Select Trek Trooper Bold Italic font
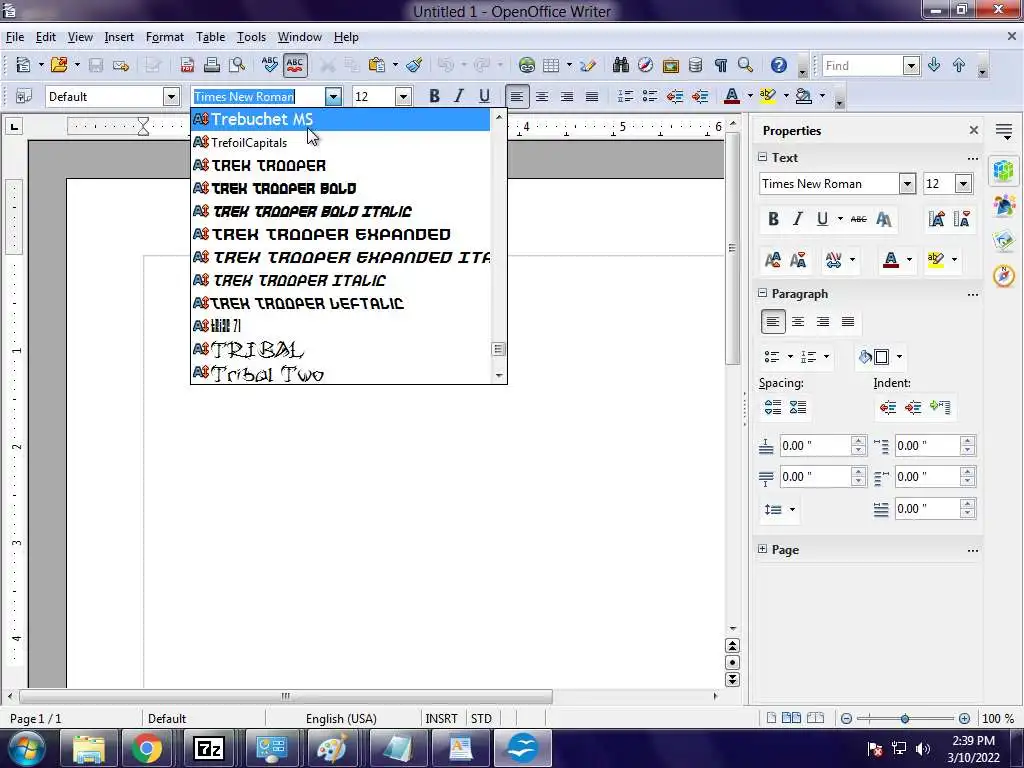This screenshot has width=1024, height=768. tap(340, 211)
